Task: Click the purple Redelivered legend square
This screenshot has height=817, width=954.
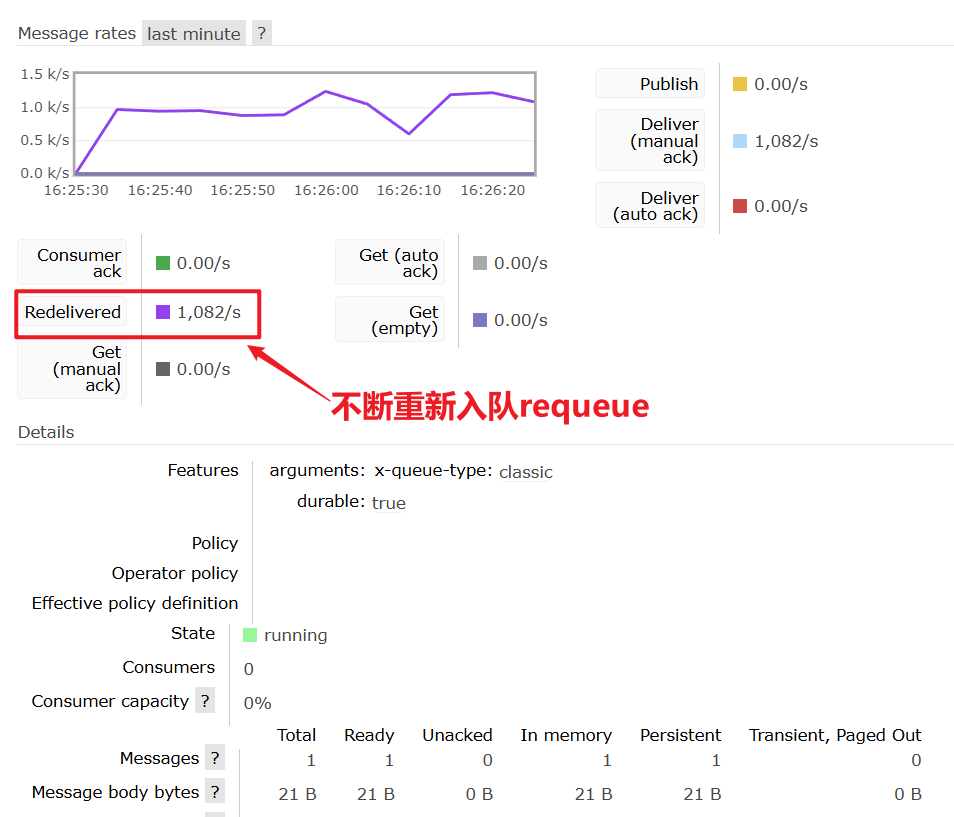Action: pyautogui.click(x=163, y=312)
